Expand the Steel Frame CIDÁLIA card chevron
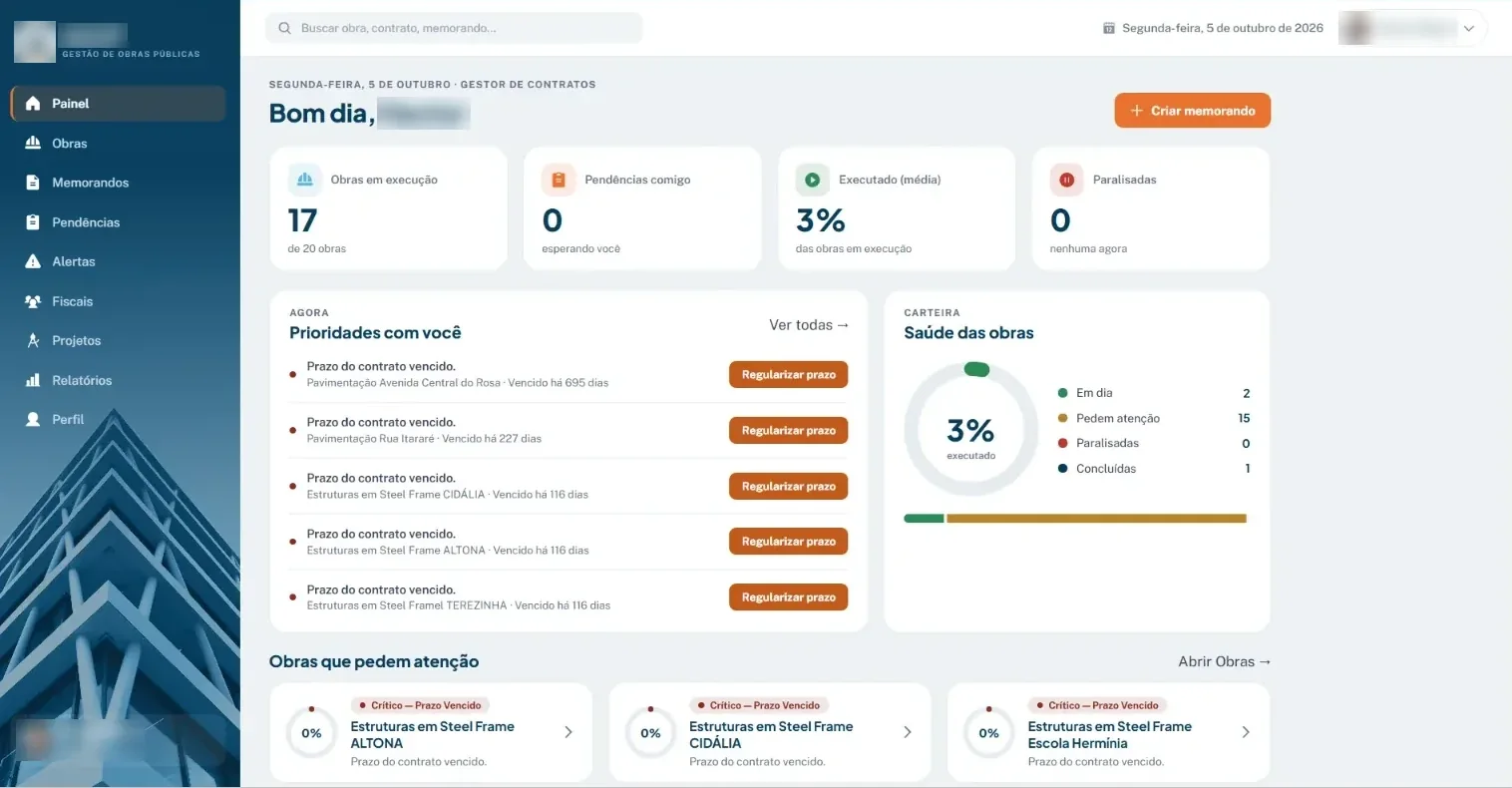This screenshot has width=1512, height=788. click(908, 732)
